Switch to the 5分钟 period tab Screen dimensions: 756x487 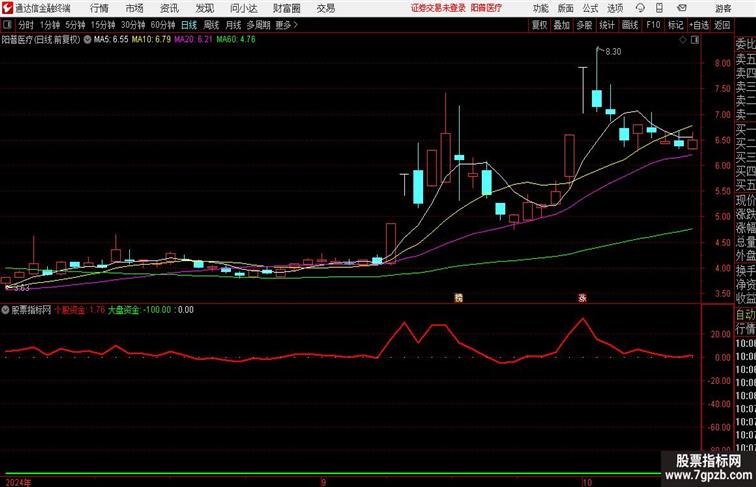point(75,25)
